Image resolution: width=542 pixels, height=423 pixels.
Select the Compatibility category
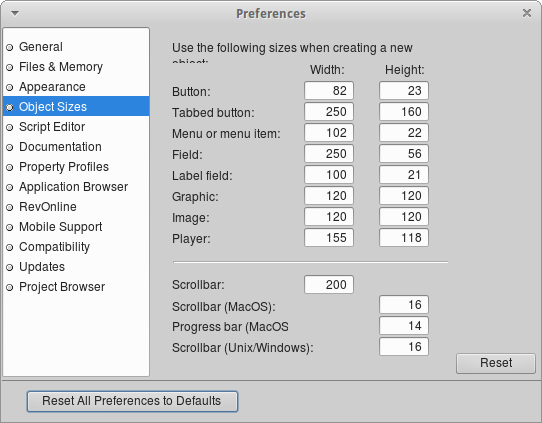76,247
